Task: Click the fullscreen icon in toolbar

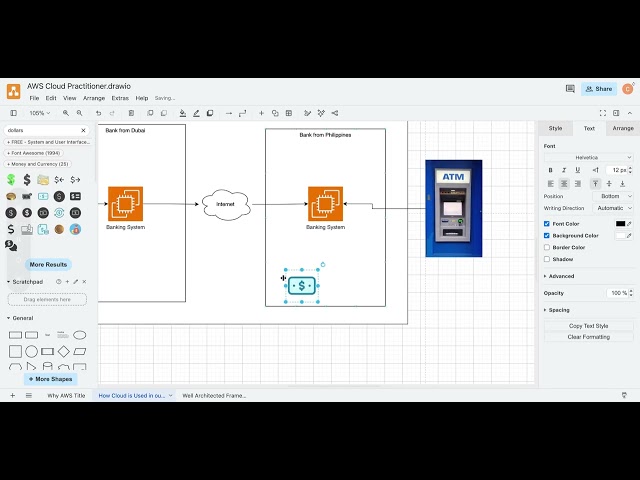Action: (602, 113)
